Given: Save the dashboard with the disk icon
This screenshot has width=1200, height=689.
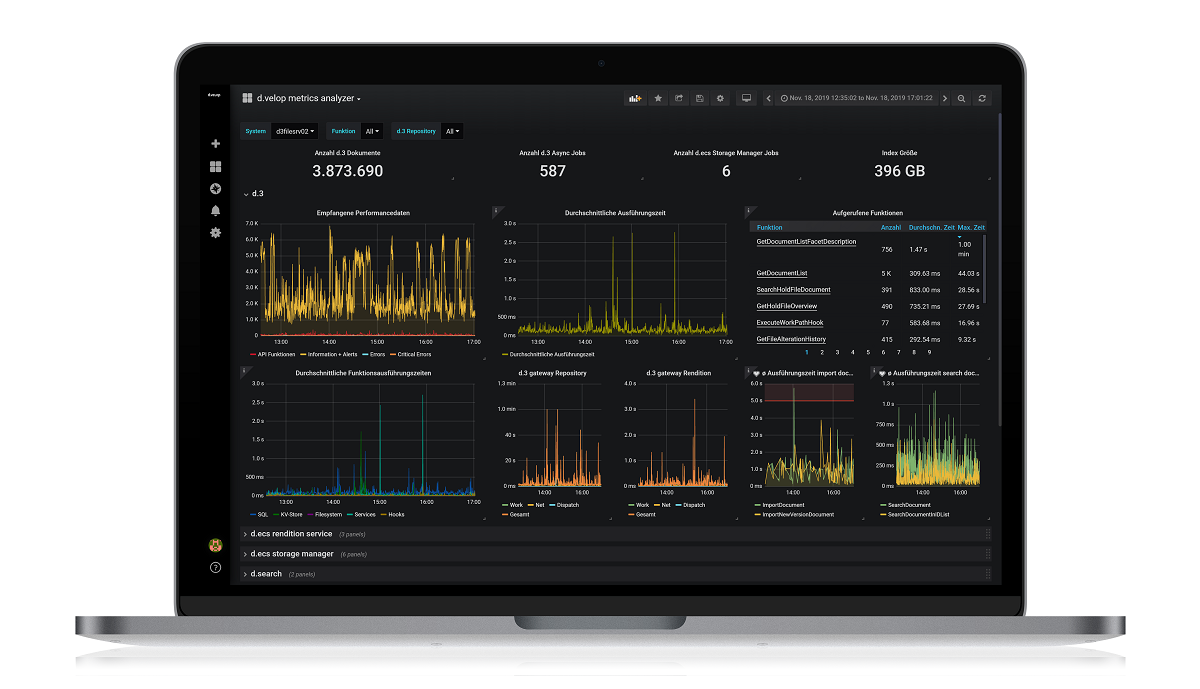Looking at the screenshot, I should click(700, 98).
